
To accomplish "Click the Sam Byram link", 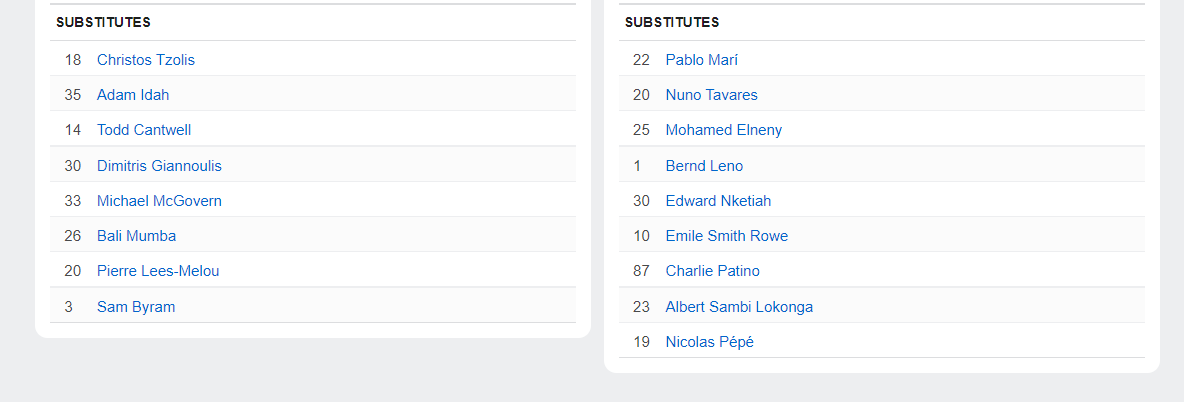I will point(136,307).
